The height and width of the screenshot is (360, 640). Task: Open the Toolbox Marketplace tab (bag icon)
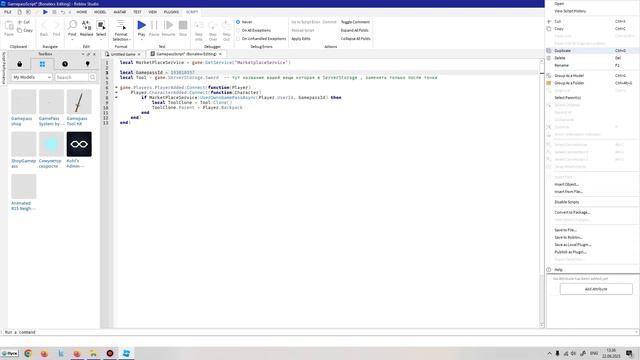(x=20, y=64)
